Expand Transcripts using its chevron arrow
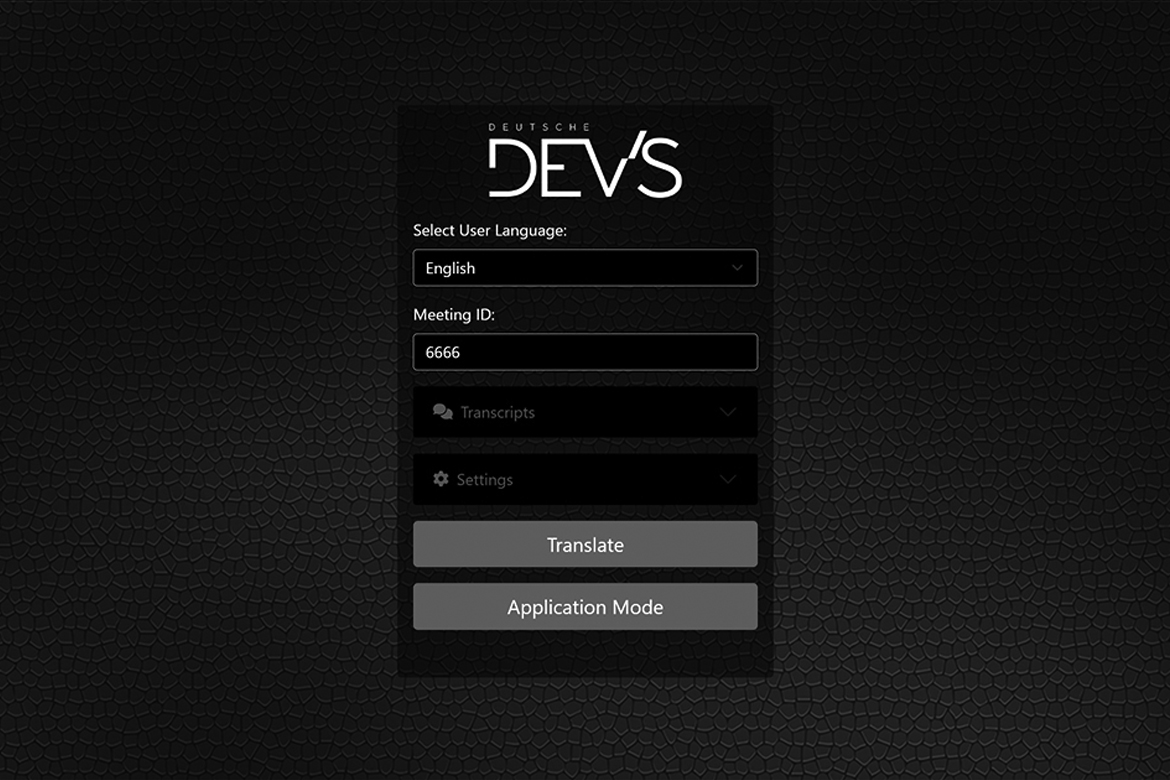 [728, 412]
